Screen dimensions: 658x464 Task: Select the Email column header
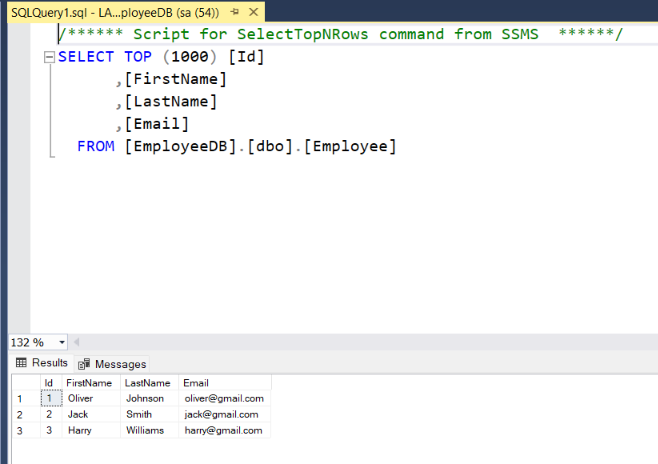click(225, 383)
